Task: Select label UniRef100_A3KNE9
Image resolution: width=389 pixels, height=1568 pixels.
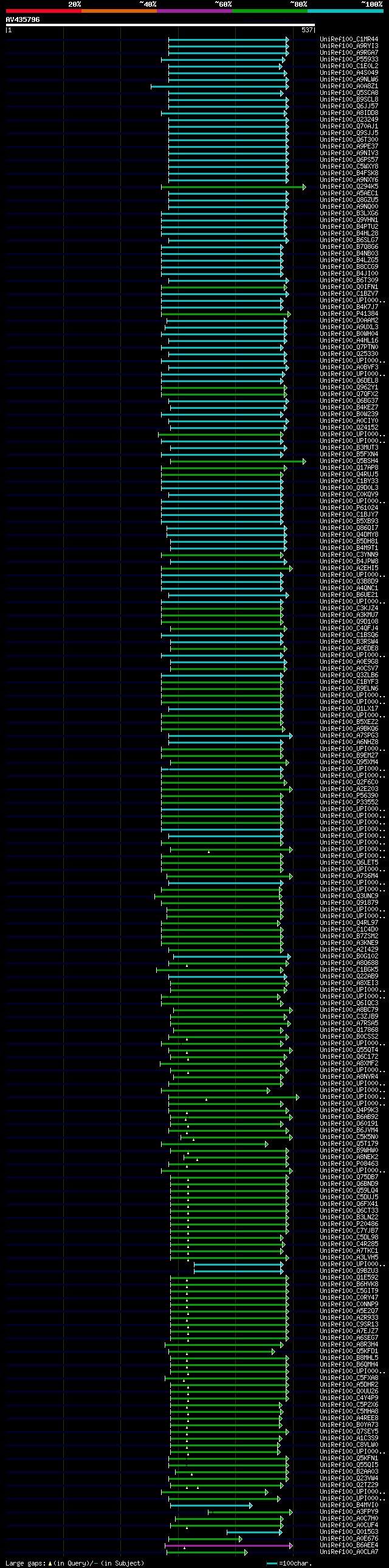Action: click(x=349, y=943)
